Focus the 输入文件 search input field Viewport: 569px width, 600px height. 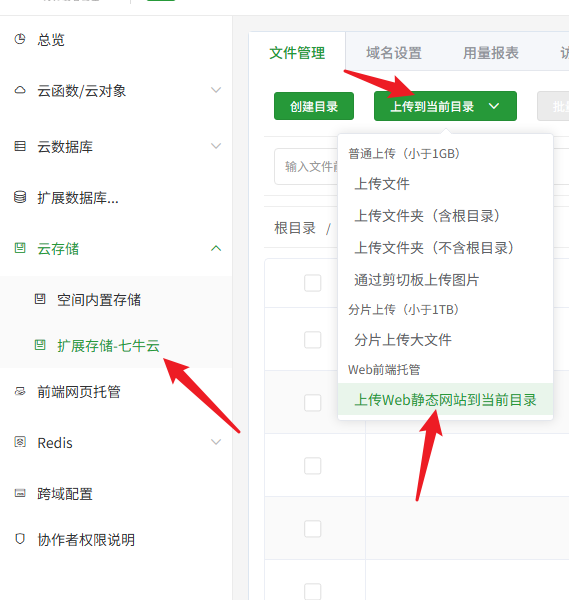(x=307, y=166)
